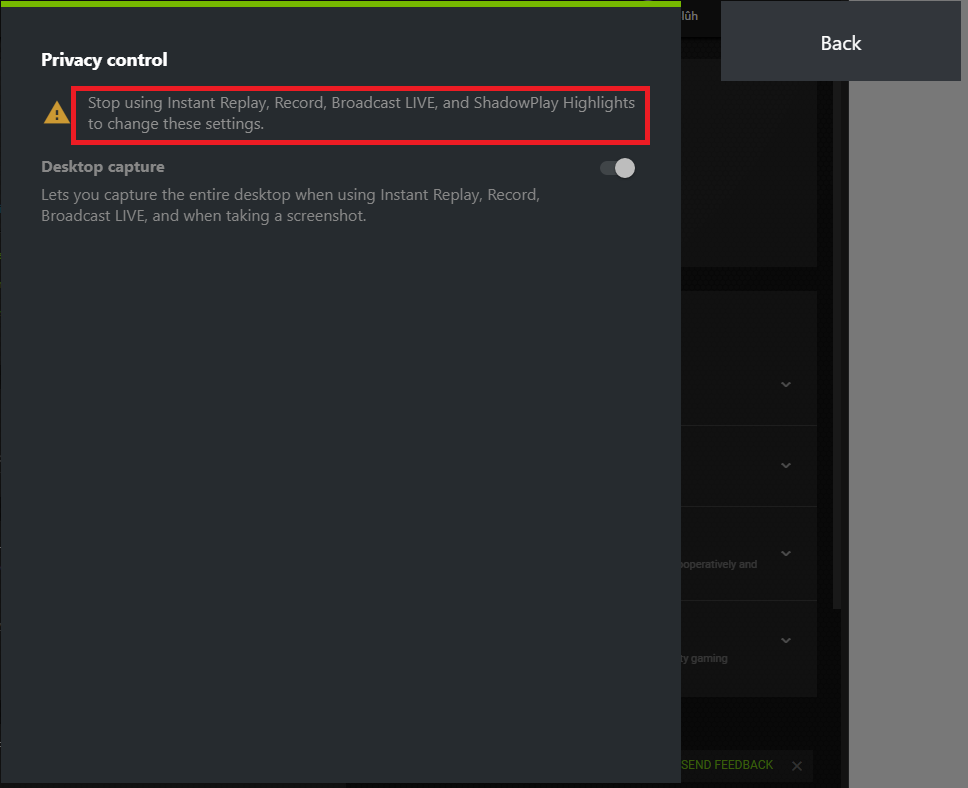Click the 'Lets you capture the entire desktop' description
968x788 pixels.
click(290, 205)
